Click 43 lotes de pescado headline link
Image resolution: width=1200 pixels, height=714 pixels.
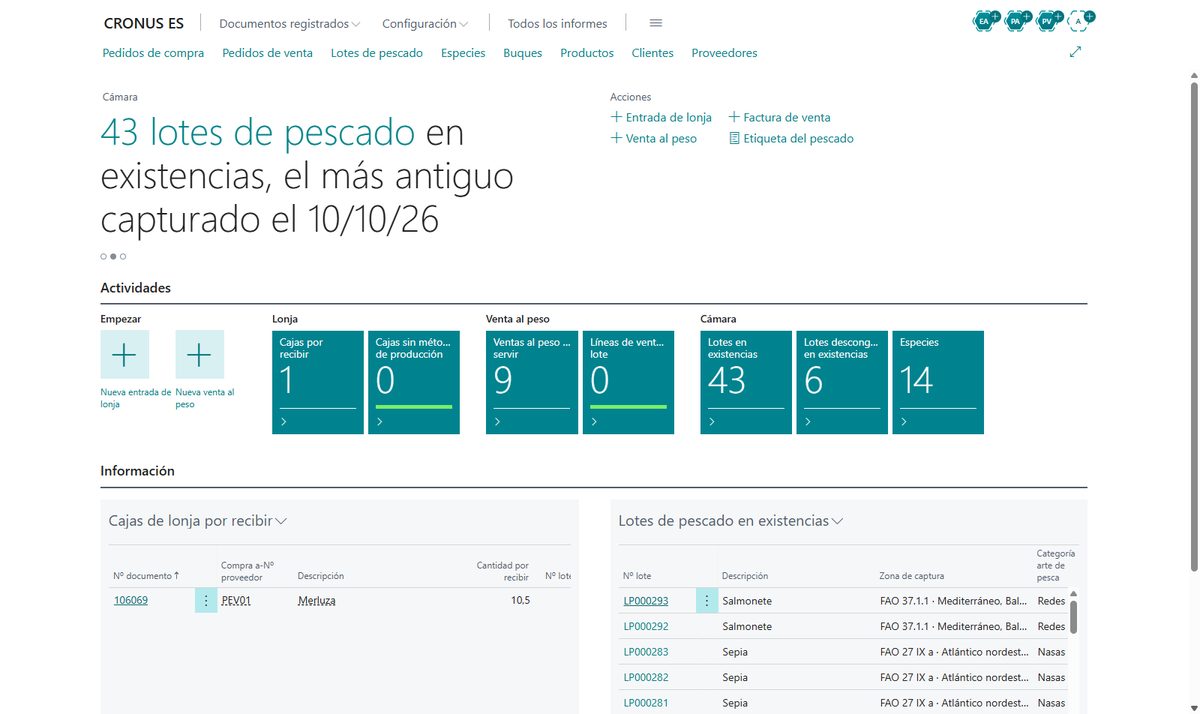click(258, 133)
